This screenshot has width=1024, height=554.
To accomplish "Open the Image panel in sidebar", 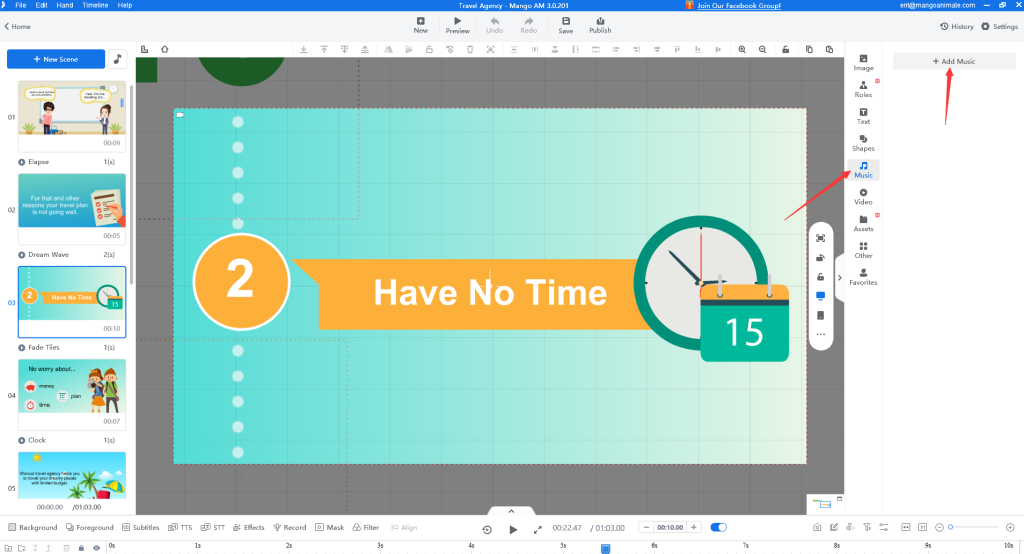I will click(x=863, y=62).
